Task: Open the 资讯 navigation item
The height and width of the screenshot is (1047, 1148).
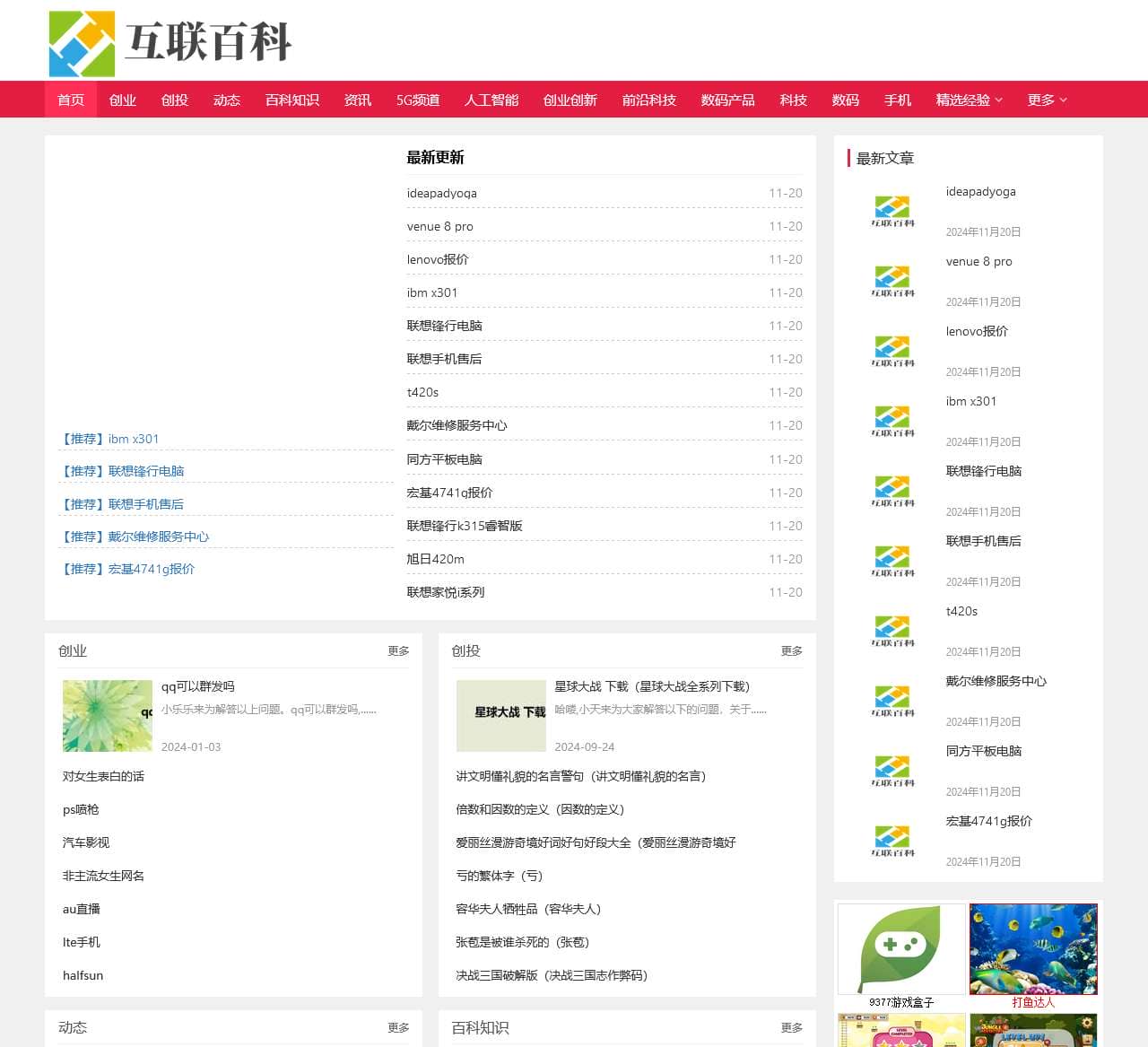Action: point(358,100)
